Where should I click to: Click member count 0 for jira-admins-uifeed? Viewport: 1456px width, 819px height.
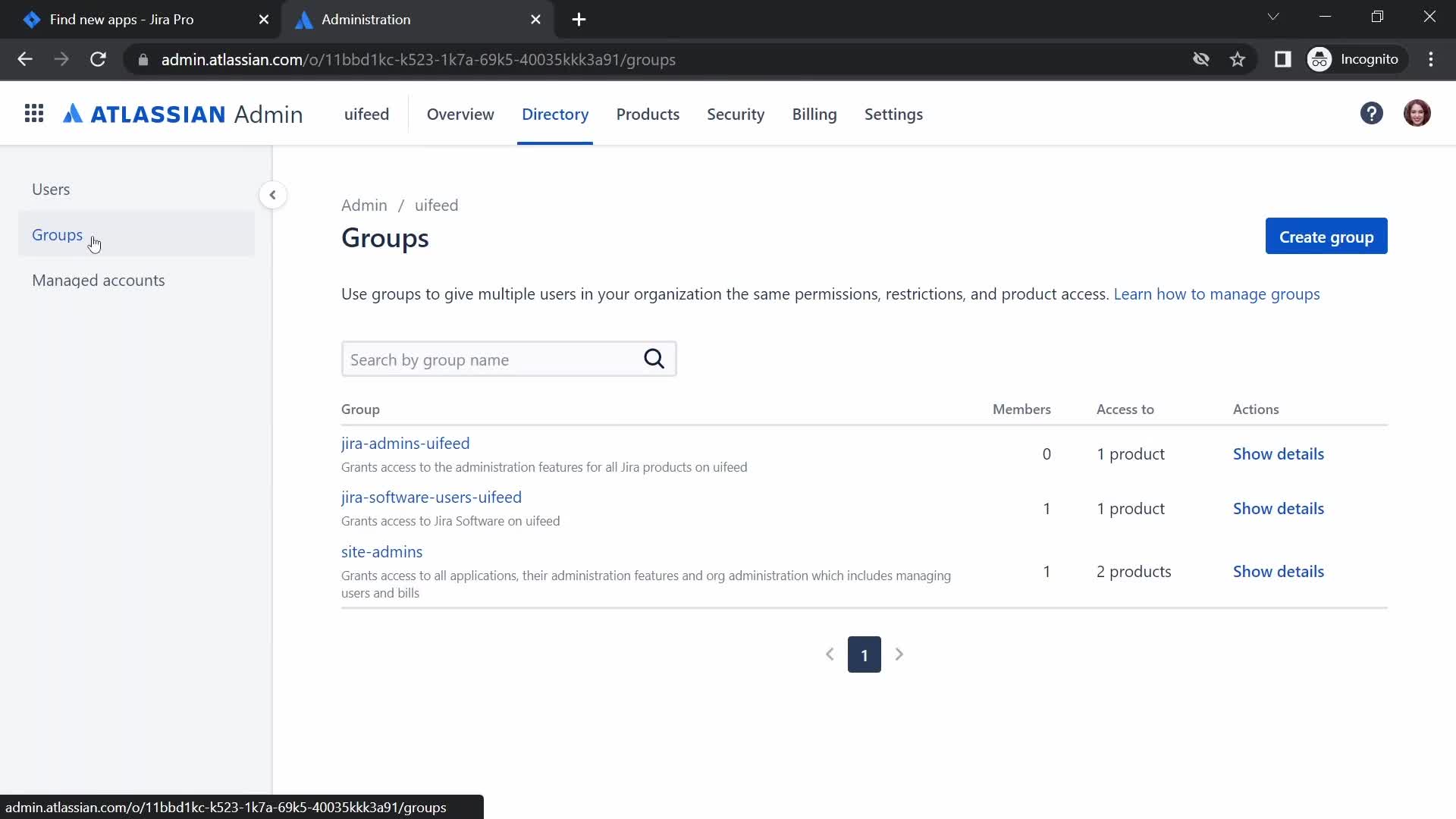point(1046,454)
